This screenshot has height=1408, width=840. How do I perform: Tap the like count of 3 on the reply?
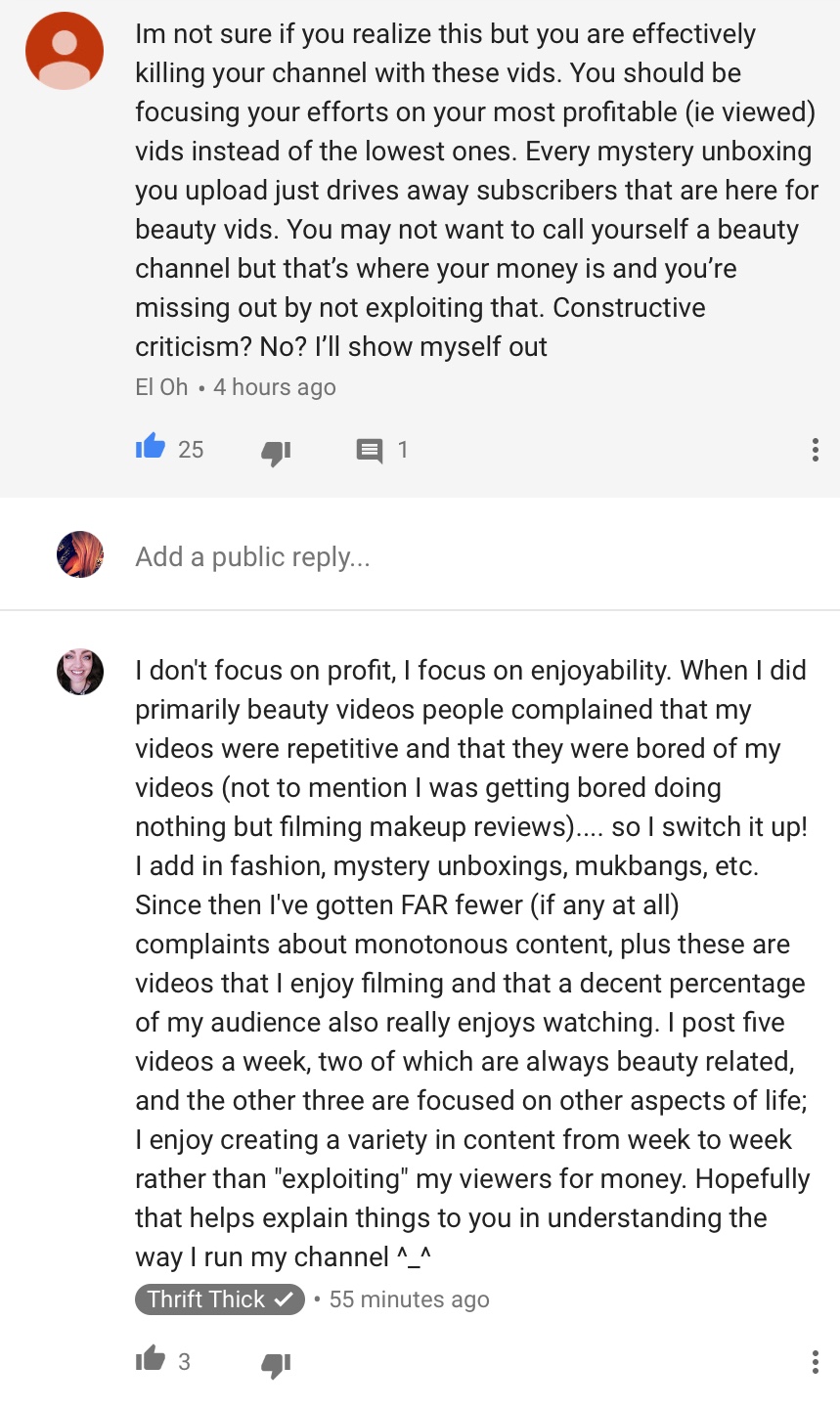tap(184, 1361)
